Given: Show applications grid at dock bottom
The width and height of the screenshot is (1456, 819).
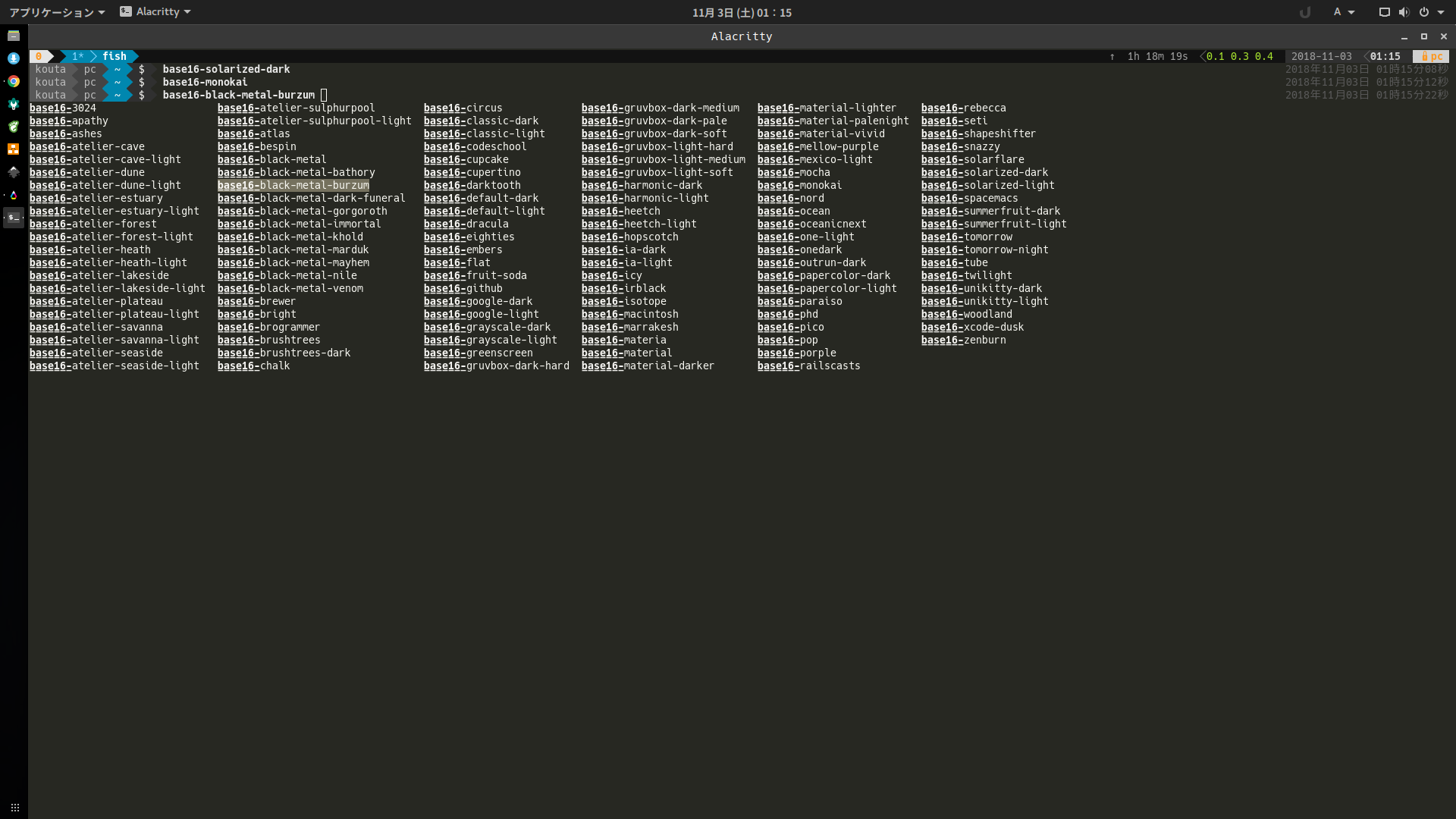Looking at the screenshot, I should pos(14,808).
